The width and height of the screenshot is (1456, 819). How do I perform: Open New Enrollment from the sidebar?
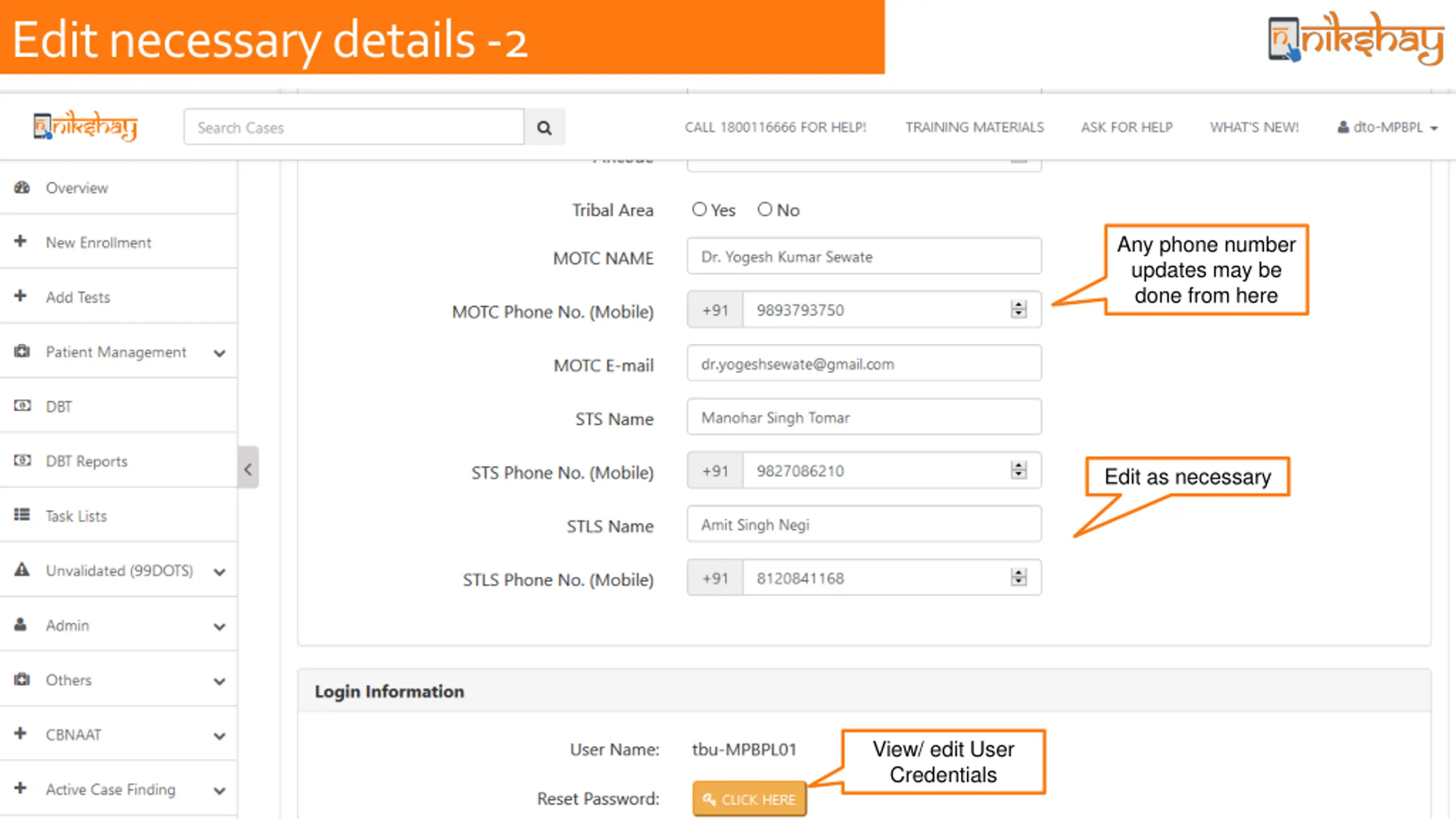click(x=118, y=242)
